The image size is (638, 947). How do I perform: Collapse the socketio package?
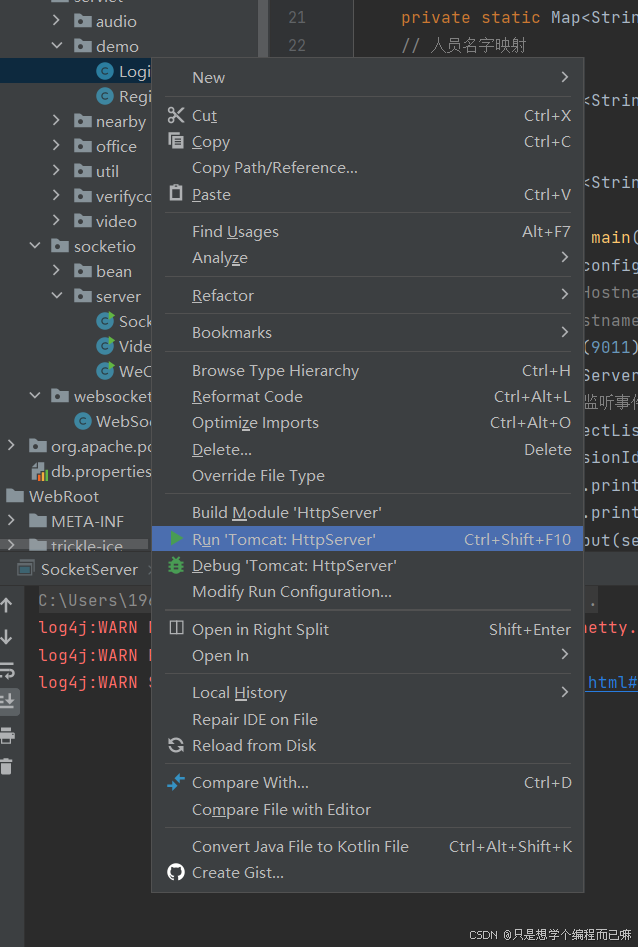(35, 245)
